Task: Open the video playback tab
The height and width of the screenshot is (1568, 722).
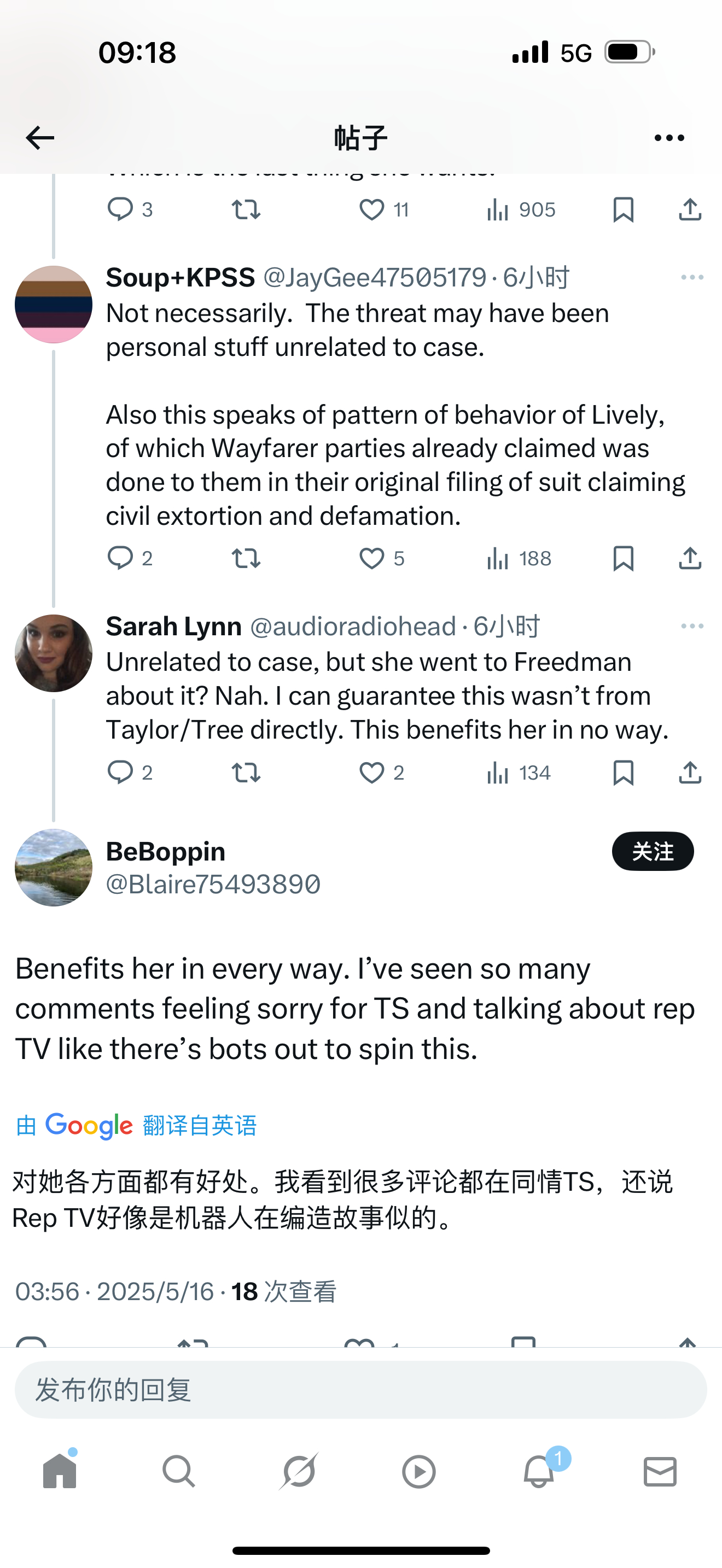Action: pos(419,1472)
